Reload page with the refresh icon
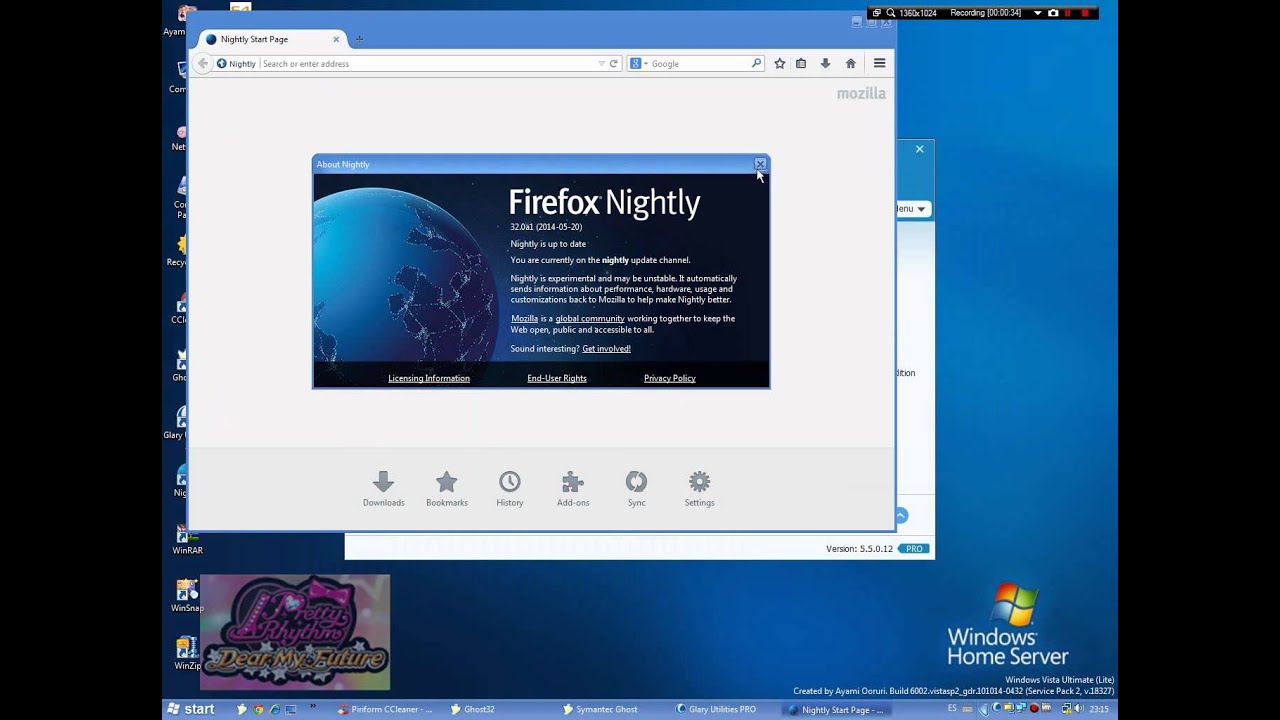Viewport: 1280px width, 720px height. [x=614, y=63]
